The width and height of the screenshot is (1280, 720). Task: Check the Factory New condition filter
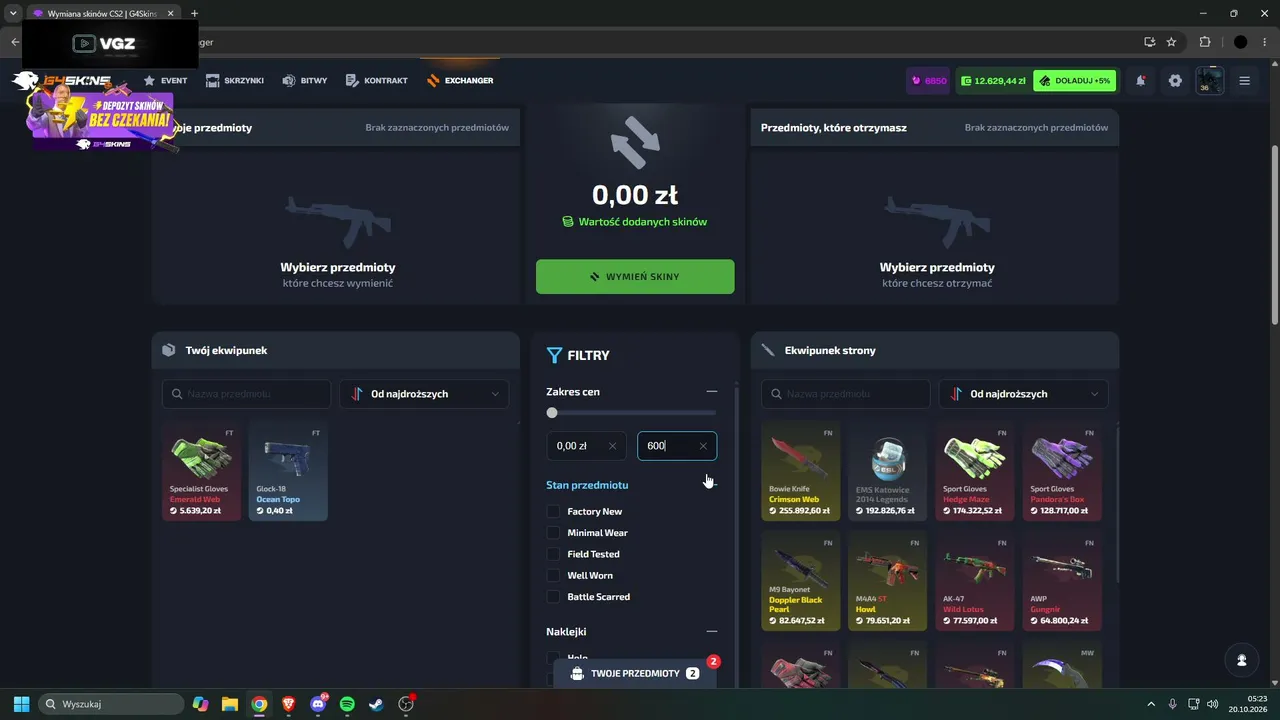click(x=553, y=512)
